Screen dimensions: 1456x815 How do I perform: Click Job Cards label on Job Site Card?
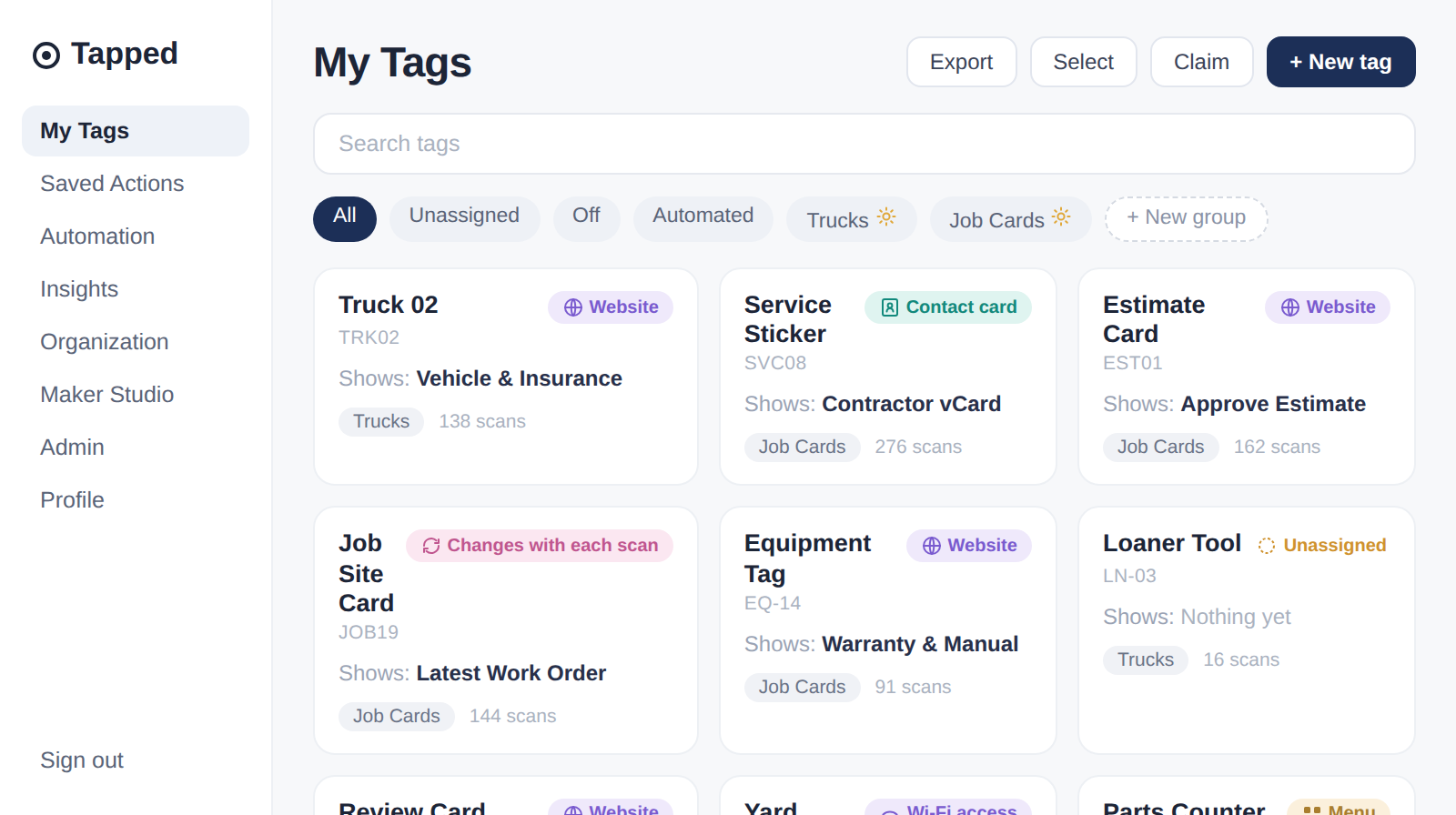click(x=397, y=717)
